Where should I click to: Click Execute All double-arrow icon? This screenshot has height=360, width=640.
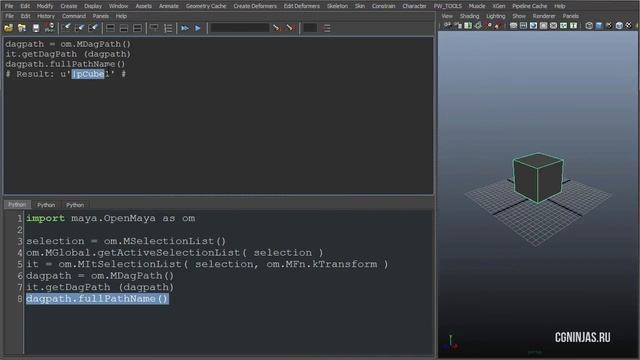185,28
